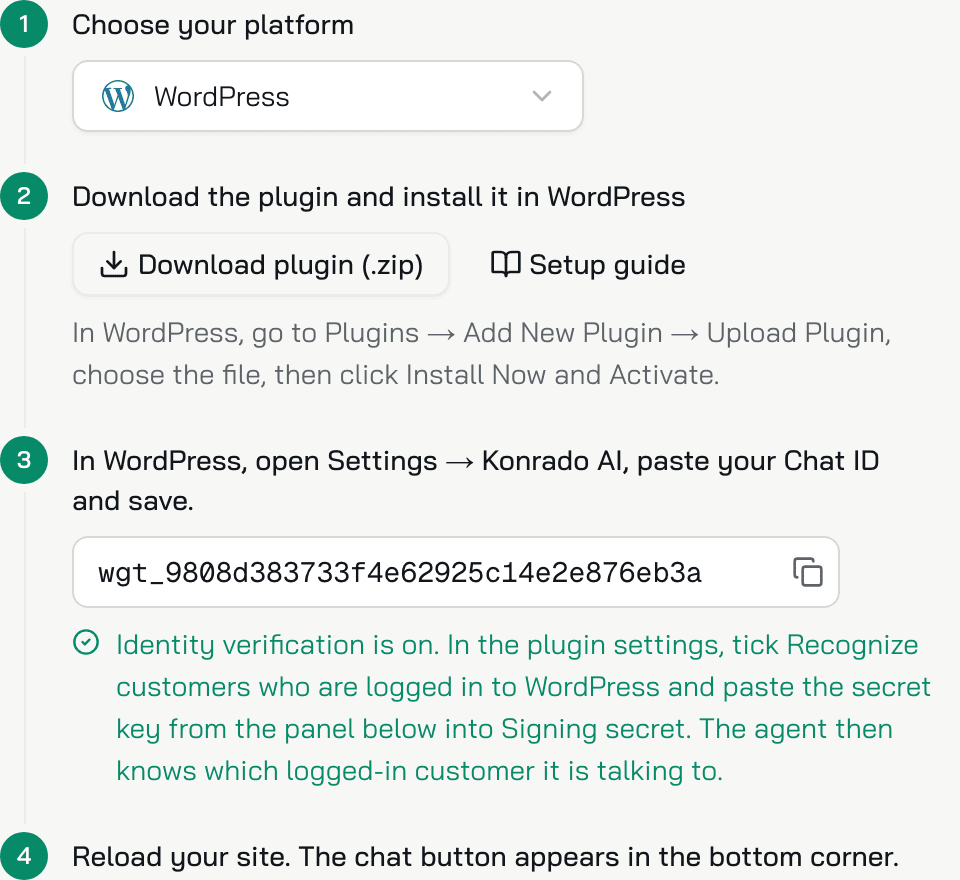The width and height of the screenshot is (960, 880).
Task: Select the wgt_ Chat ID text field
Action: [456, 572]
